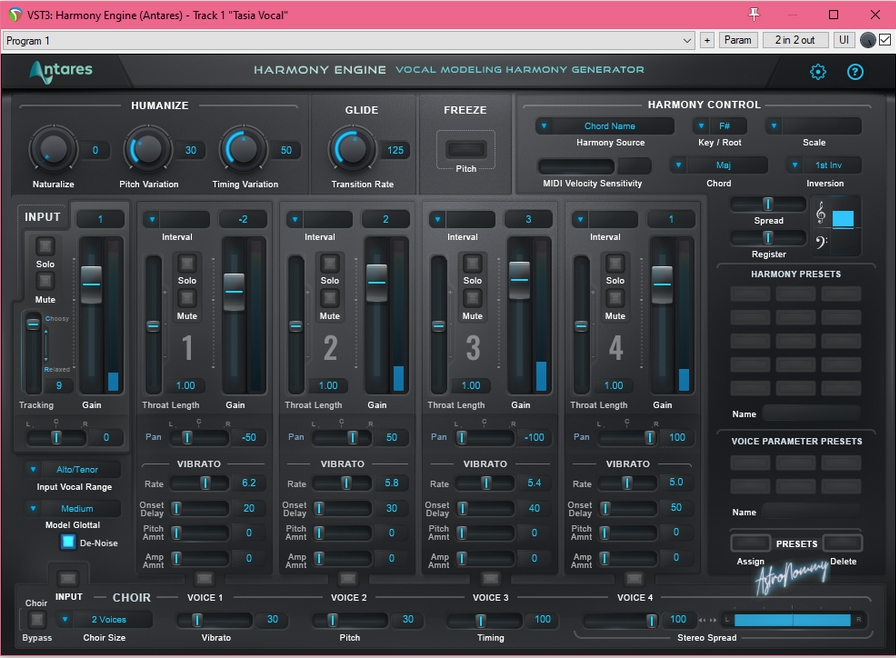
Task: Open the Input Vocal Range dropdown
Action: (73, 470)
